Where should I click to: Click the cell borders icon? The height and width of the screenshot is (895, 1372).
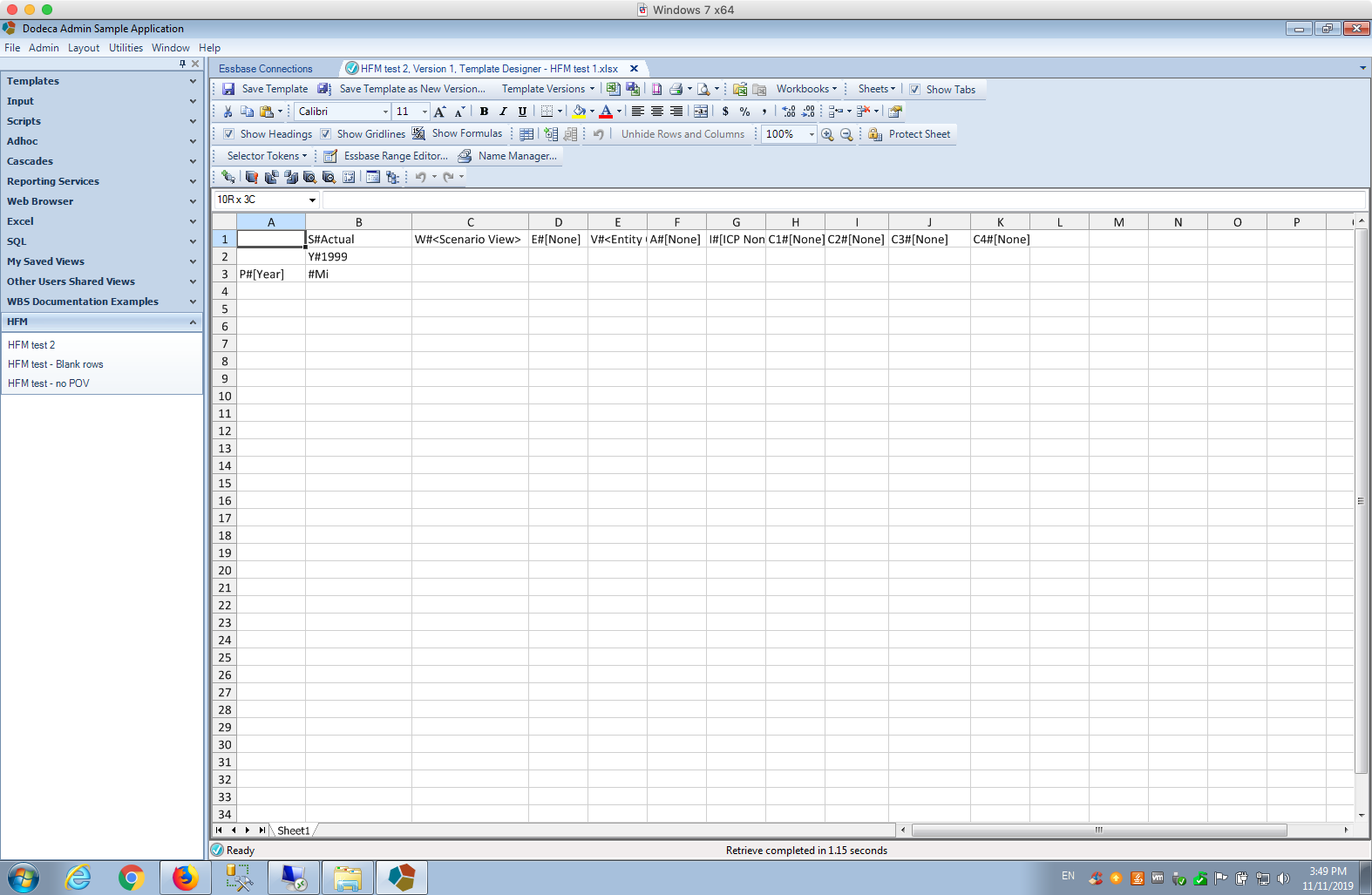click(x=547, y=112)
